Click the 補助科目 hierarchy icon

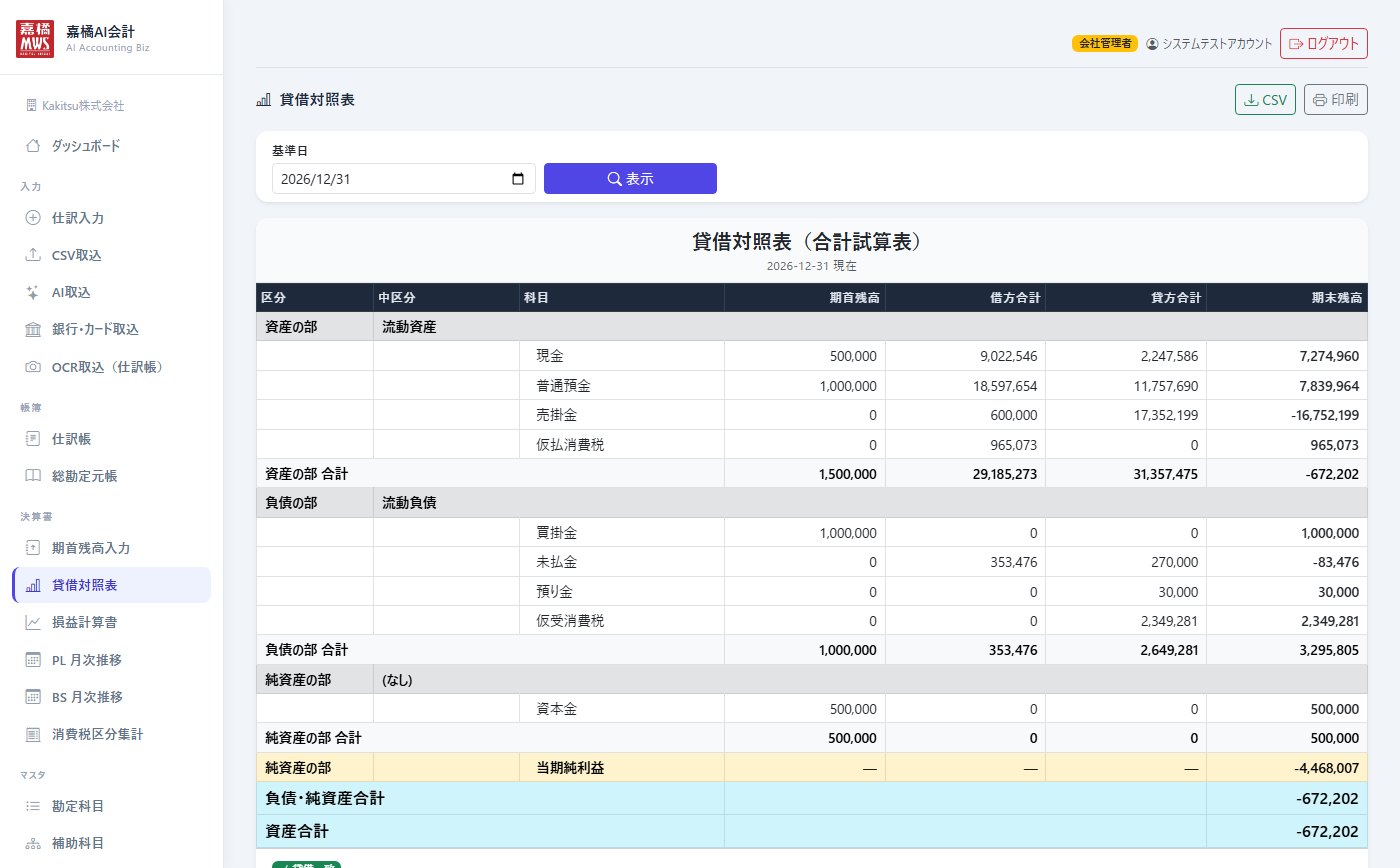[x=33, y=843]
